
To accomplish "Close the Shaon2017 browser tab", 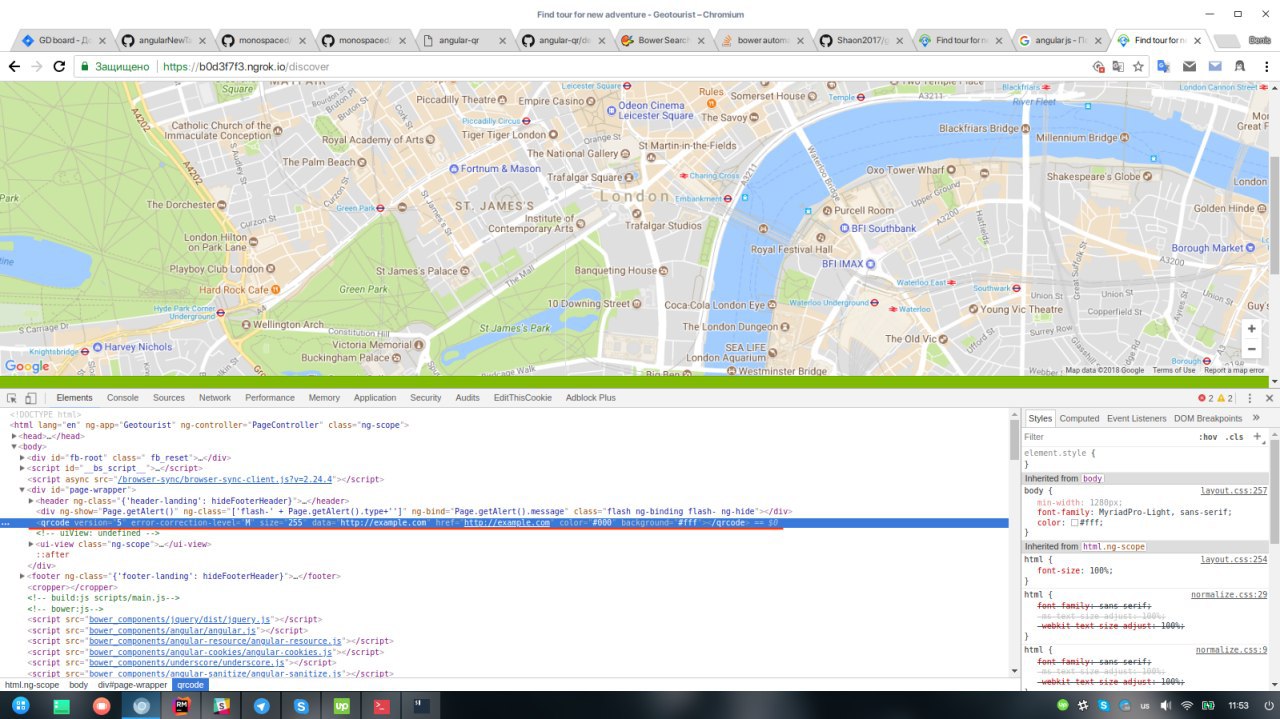I will click(x=899, y=40).
